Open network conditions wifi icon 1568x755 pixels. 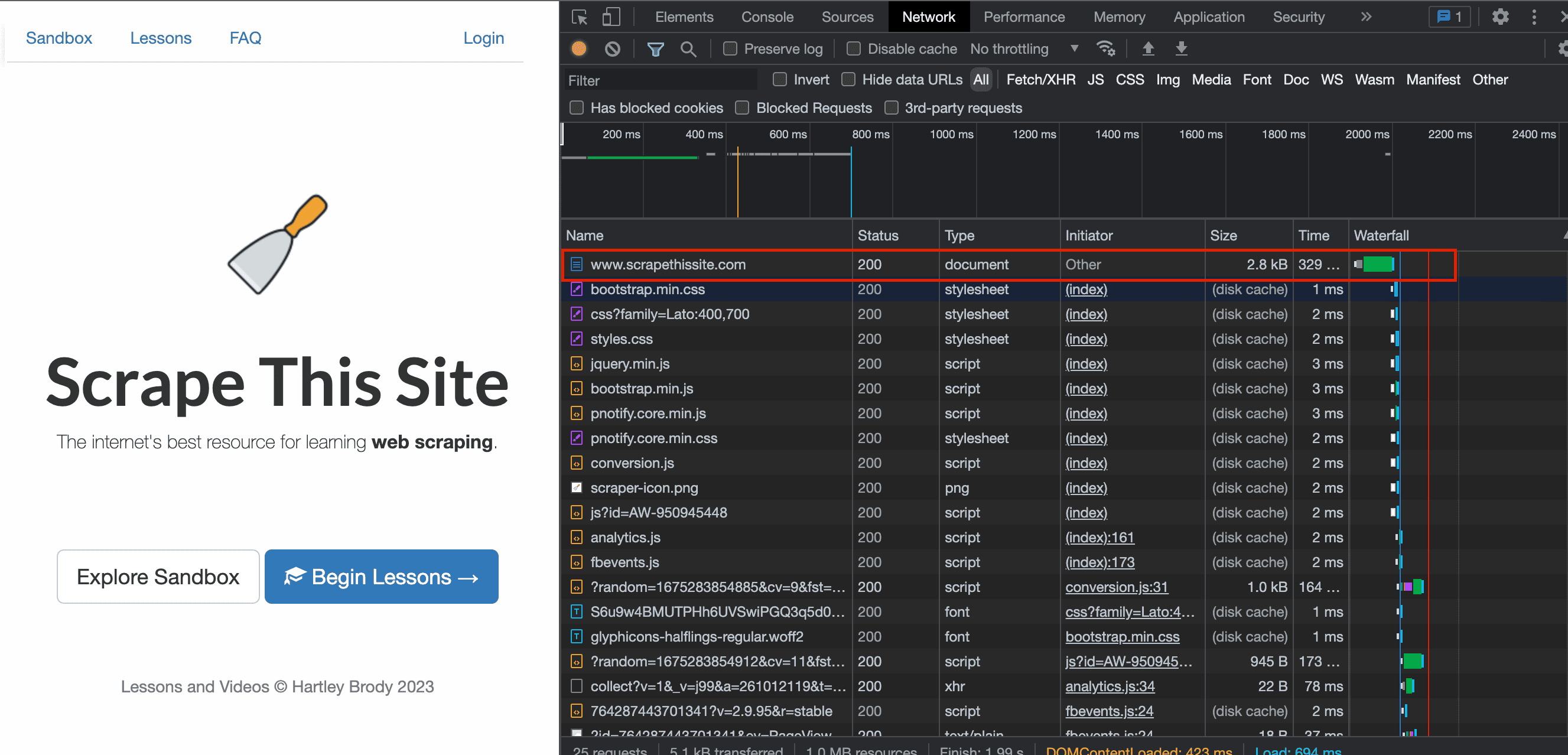click(1105, 48)
